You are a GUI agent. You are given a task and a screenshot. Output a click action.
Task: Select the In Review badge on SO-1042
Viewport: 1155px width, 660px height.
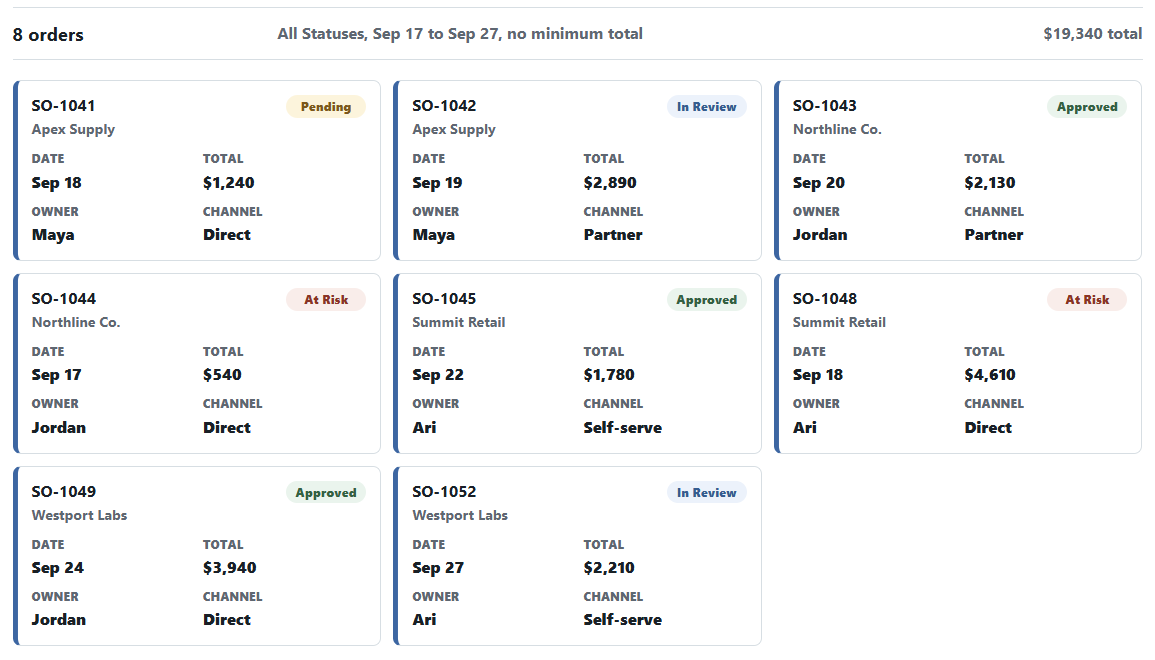(706, 107)
